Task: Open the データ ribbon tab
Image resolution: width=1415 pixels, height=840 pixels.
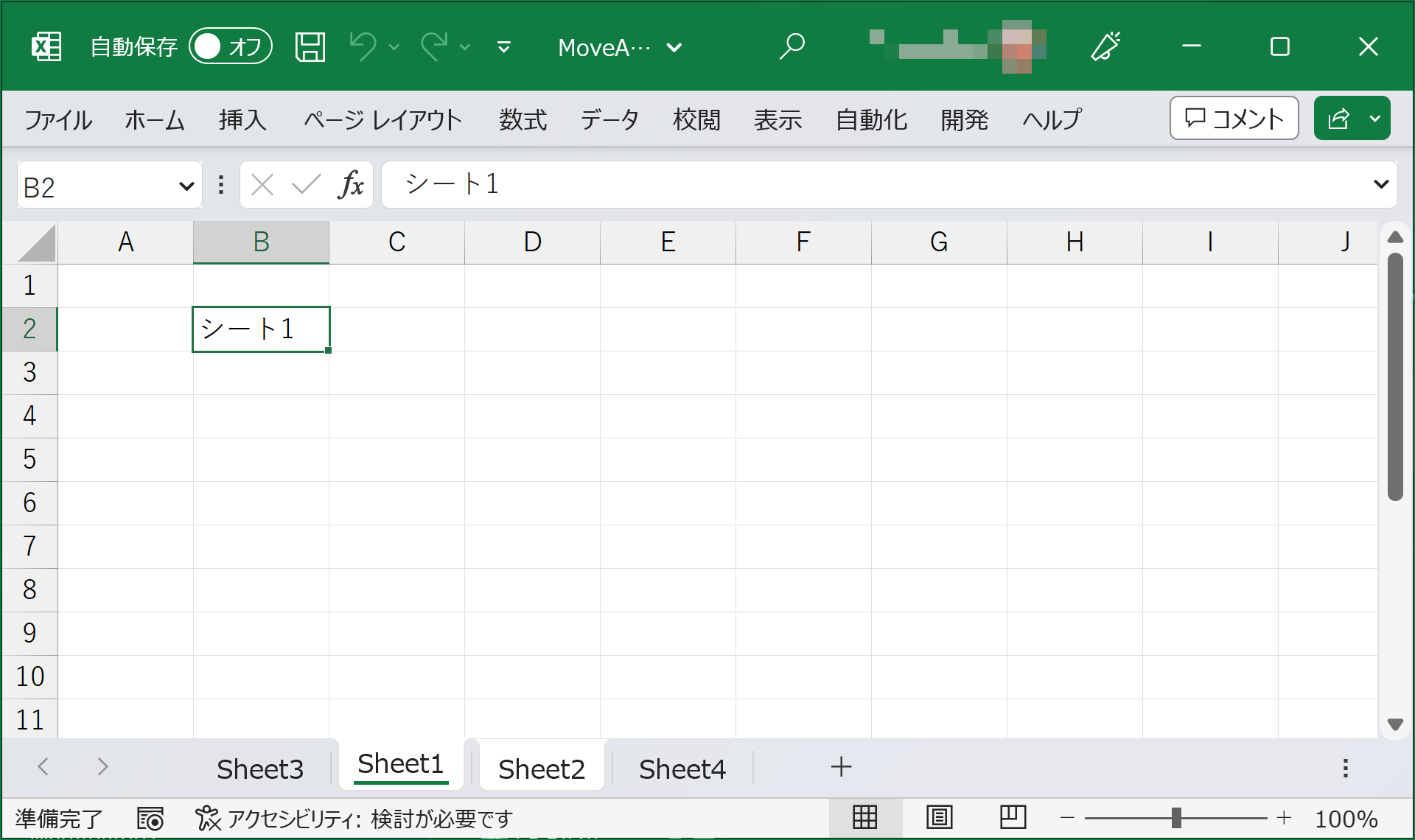Action: point(609,119)
